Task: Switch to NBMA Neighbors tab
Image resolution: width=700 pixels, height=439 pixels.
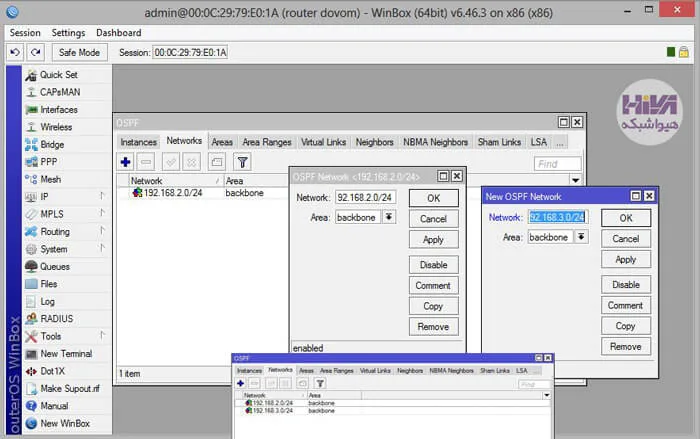Action: (435, 142)
